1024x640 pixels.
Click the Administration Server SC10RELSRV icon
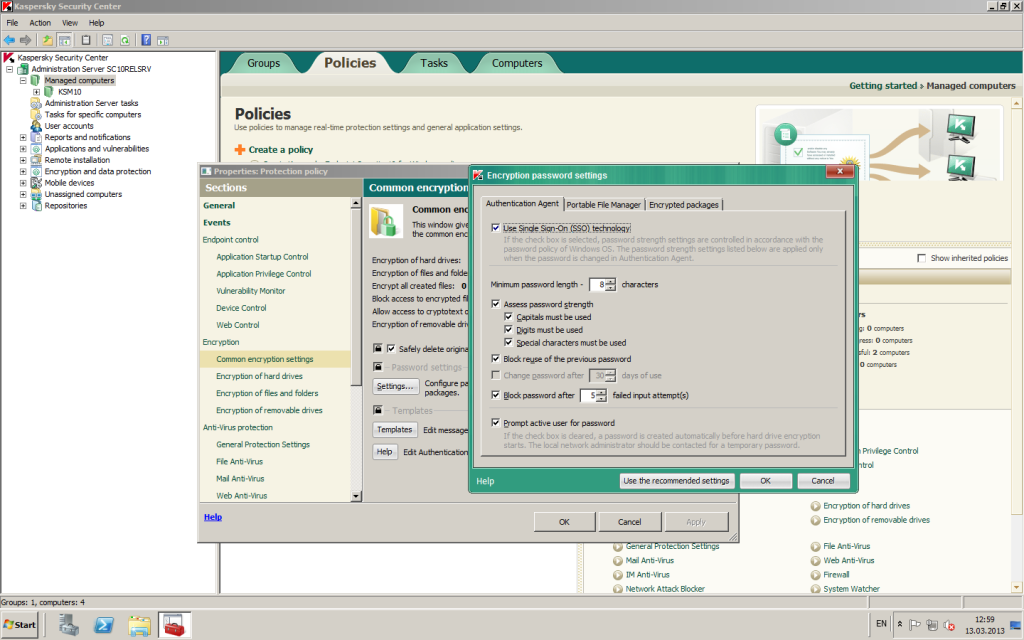coord(23,69)
